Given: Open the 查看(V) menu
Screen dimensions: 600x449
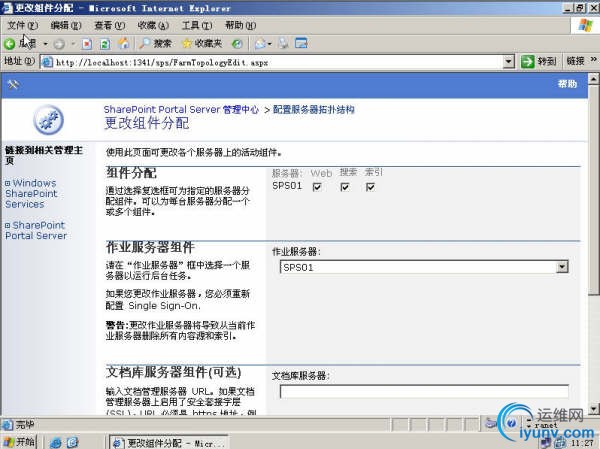Looking at the screenshot, I should pyautogui.click(x=109, y=26).
